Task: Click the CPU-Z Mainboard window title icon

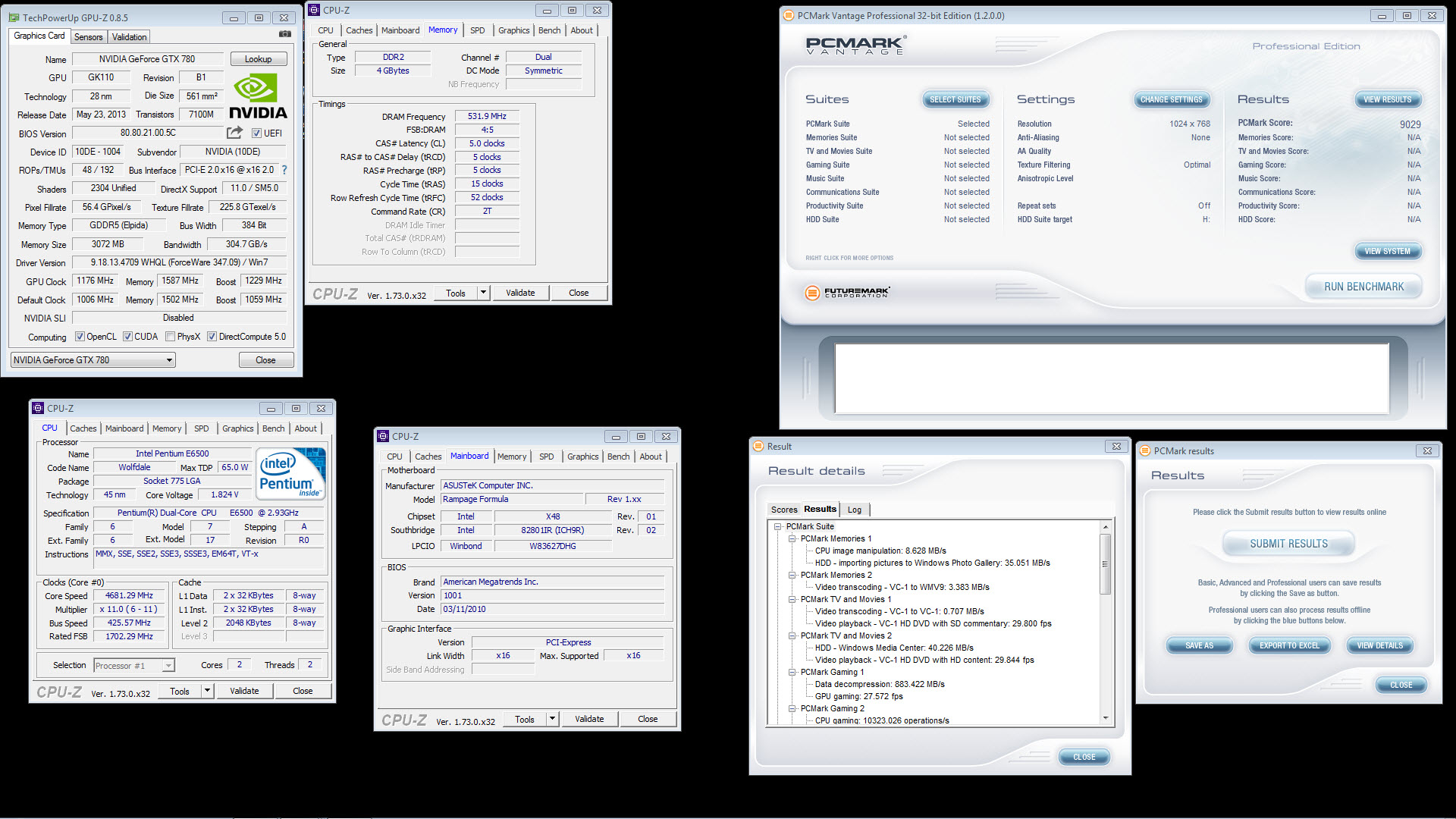Action: [x=383, y=436]
